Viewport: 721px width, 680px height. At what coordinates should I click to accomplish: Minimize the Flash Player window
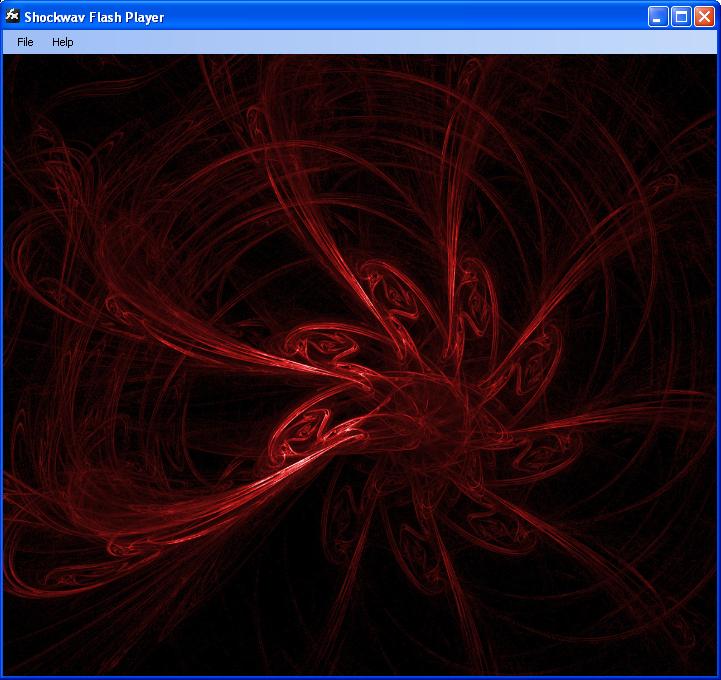[x=658, y=17]
